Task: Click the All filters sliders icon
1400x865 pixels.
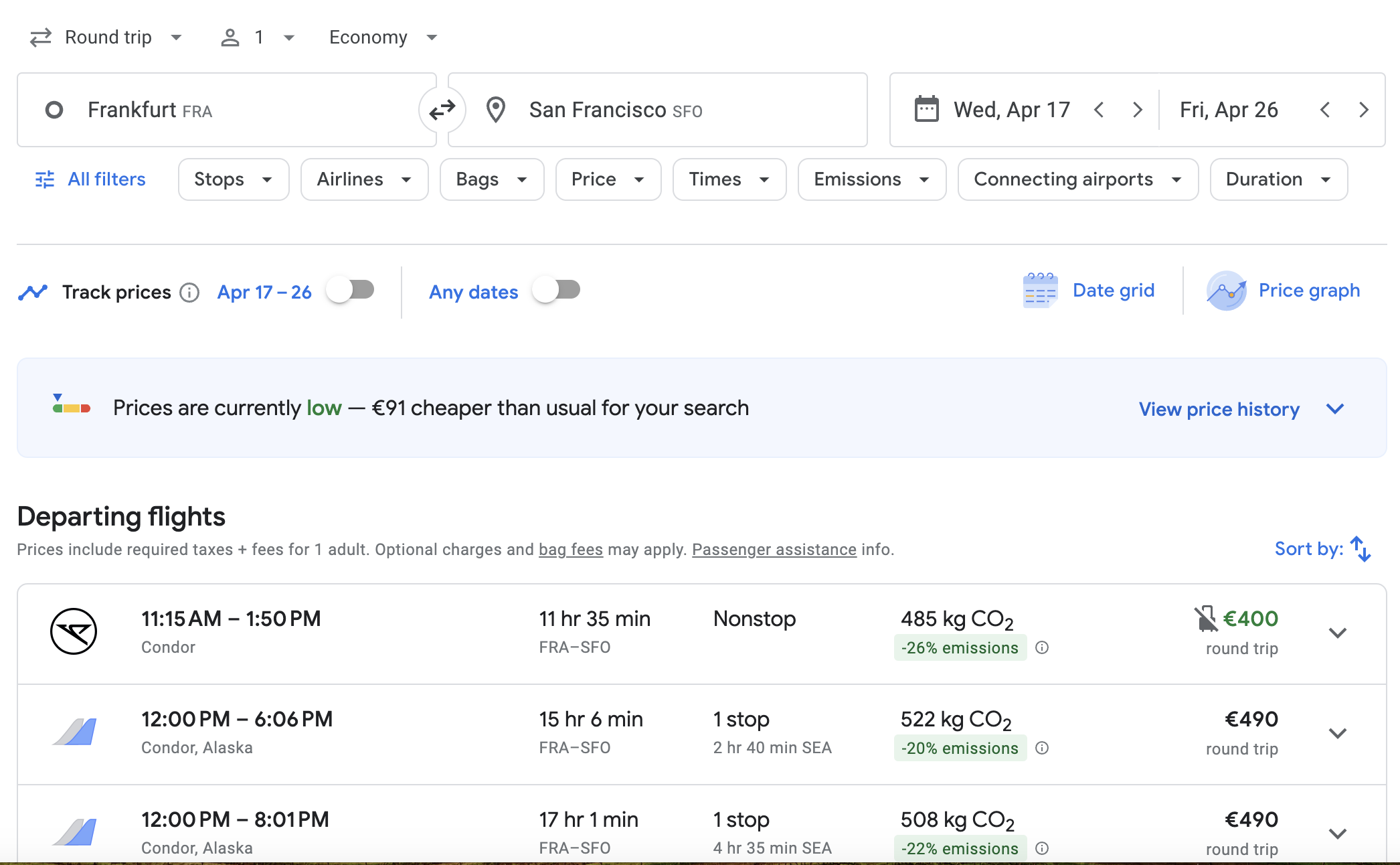Action: click(x=45, y=179)
